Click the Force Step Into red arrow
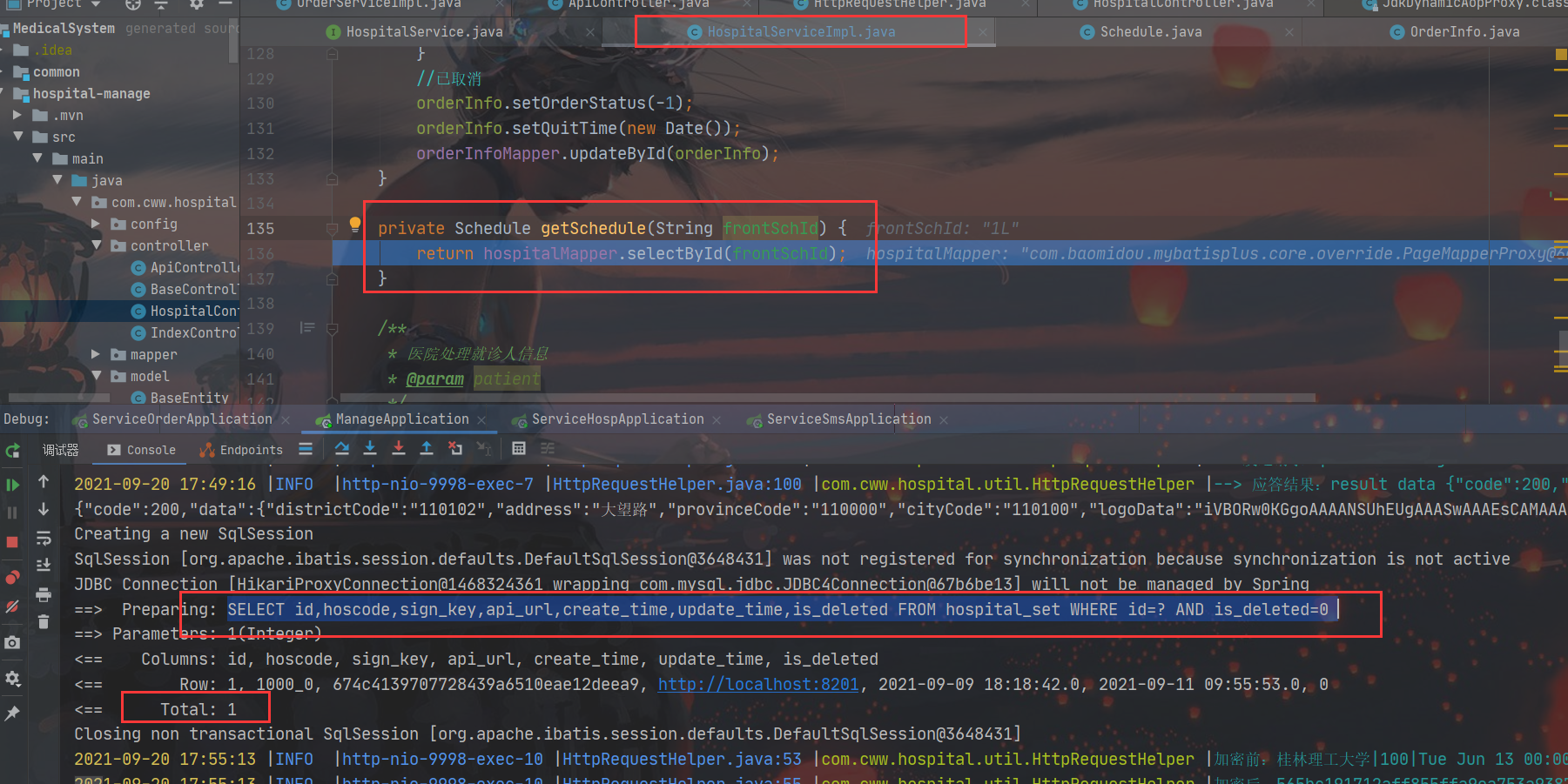Image resolution: width=1568 pixels, height=784 pixels. 399,448
